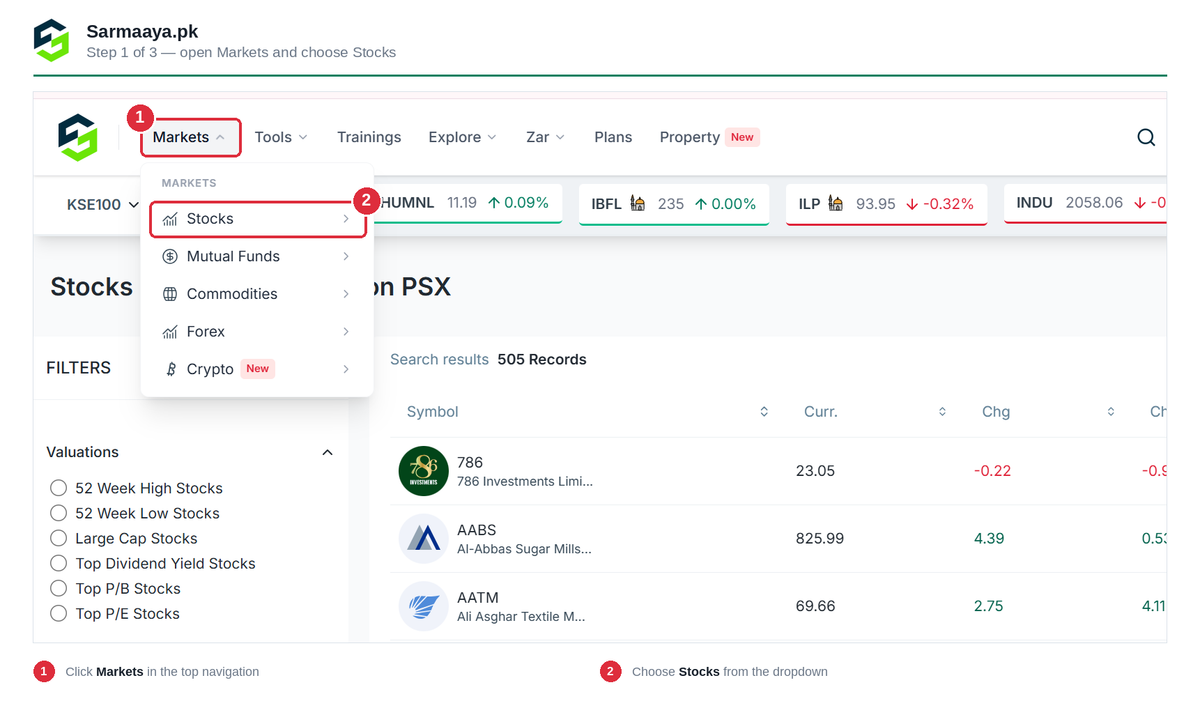Choose Mutual Funds from Markets menu

(x=258, y=256)
